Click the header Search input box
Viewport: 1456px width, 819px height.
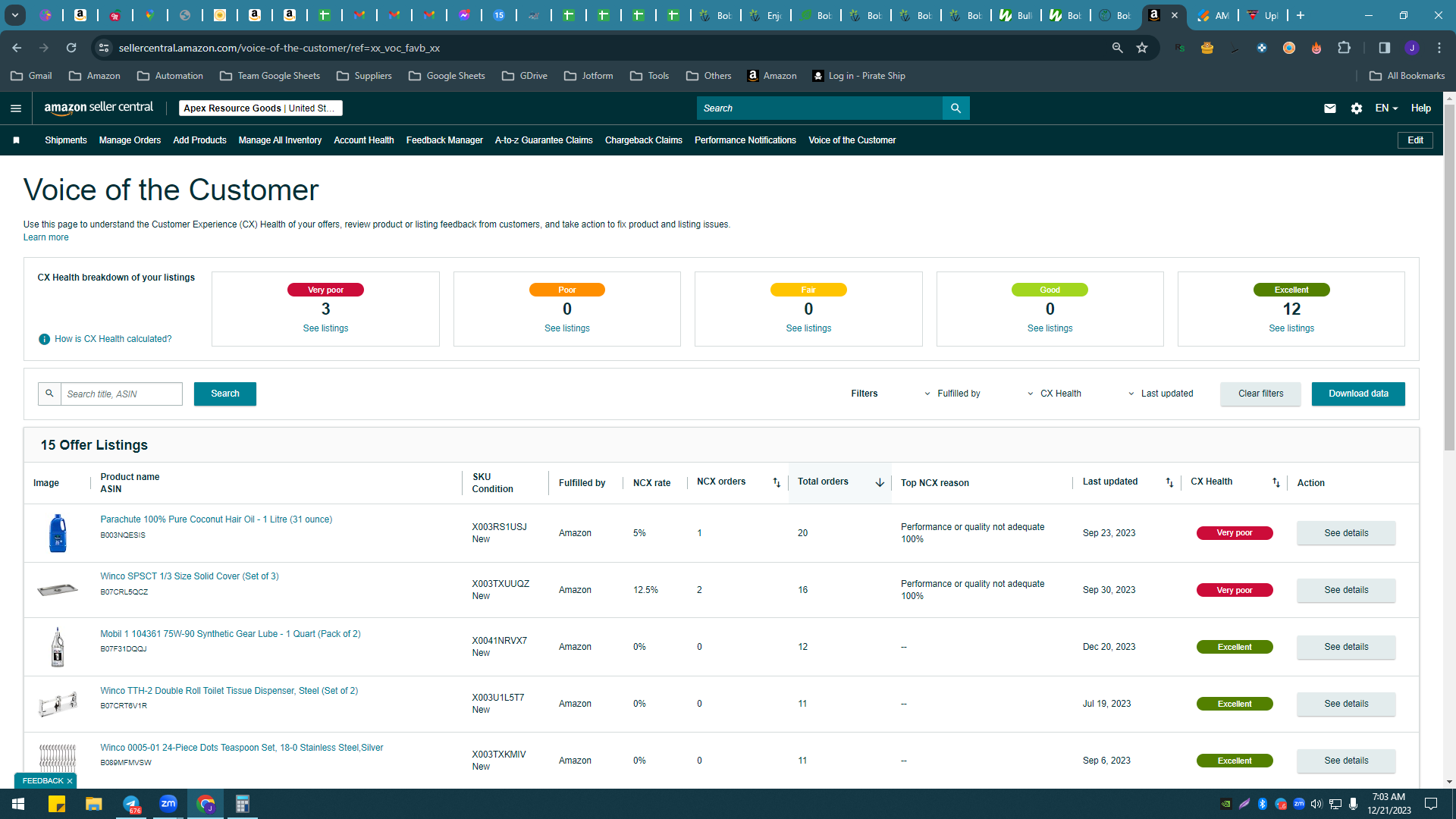coord(819,108)
